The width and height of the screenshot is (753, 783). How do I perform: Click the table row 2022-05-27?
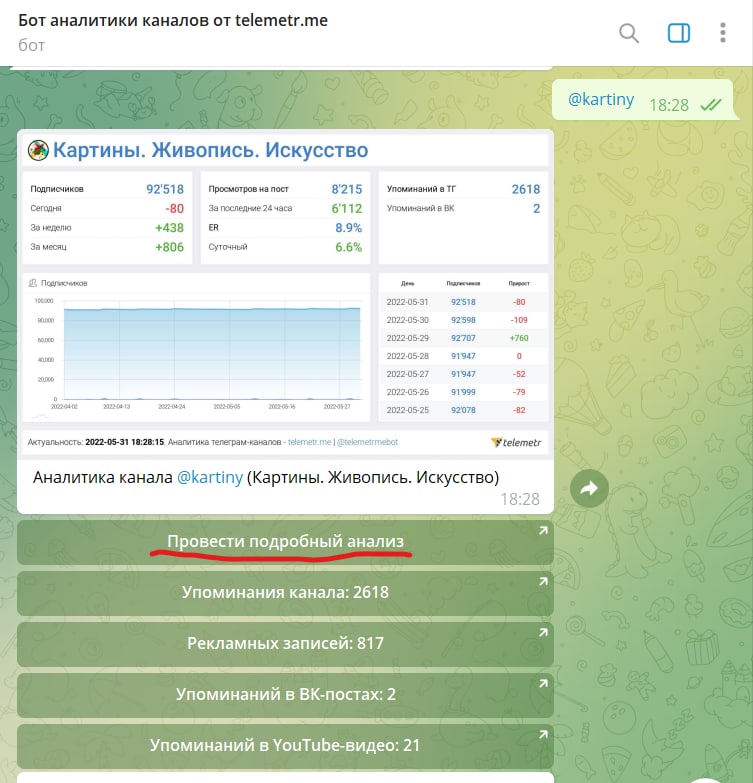coord(463,374)
